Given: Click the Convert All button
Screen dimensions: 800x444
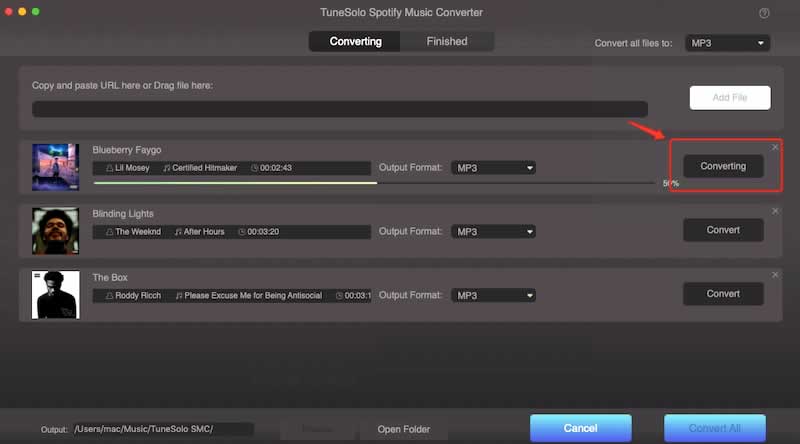Looking at the screenshot, I should [715, 428].
